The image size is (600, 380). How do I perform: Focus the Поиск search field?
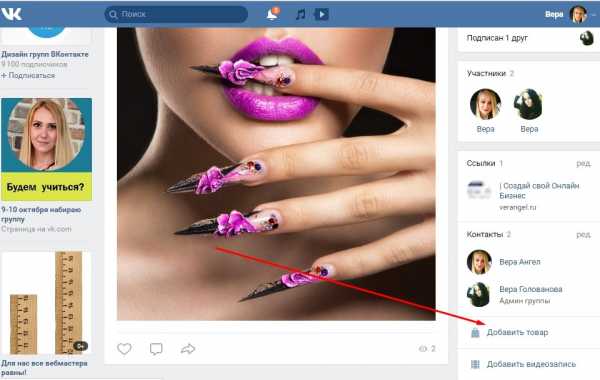(176, 14)
